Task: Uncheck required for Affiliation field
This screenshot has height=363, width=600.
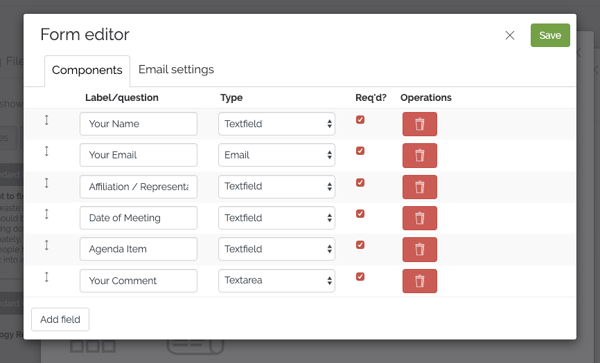Action: point(360,182)
